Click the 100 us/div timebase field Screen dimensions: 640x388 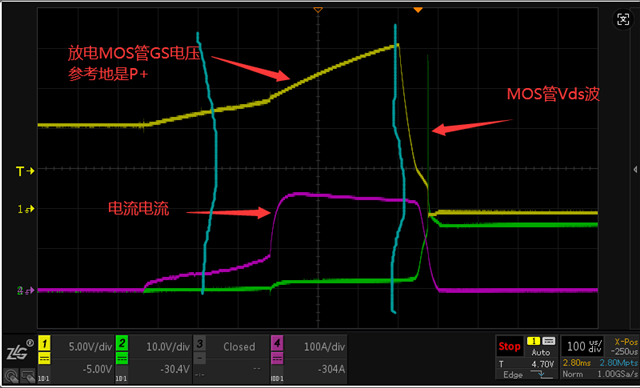click(584, 346)
